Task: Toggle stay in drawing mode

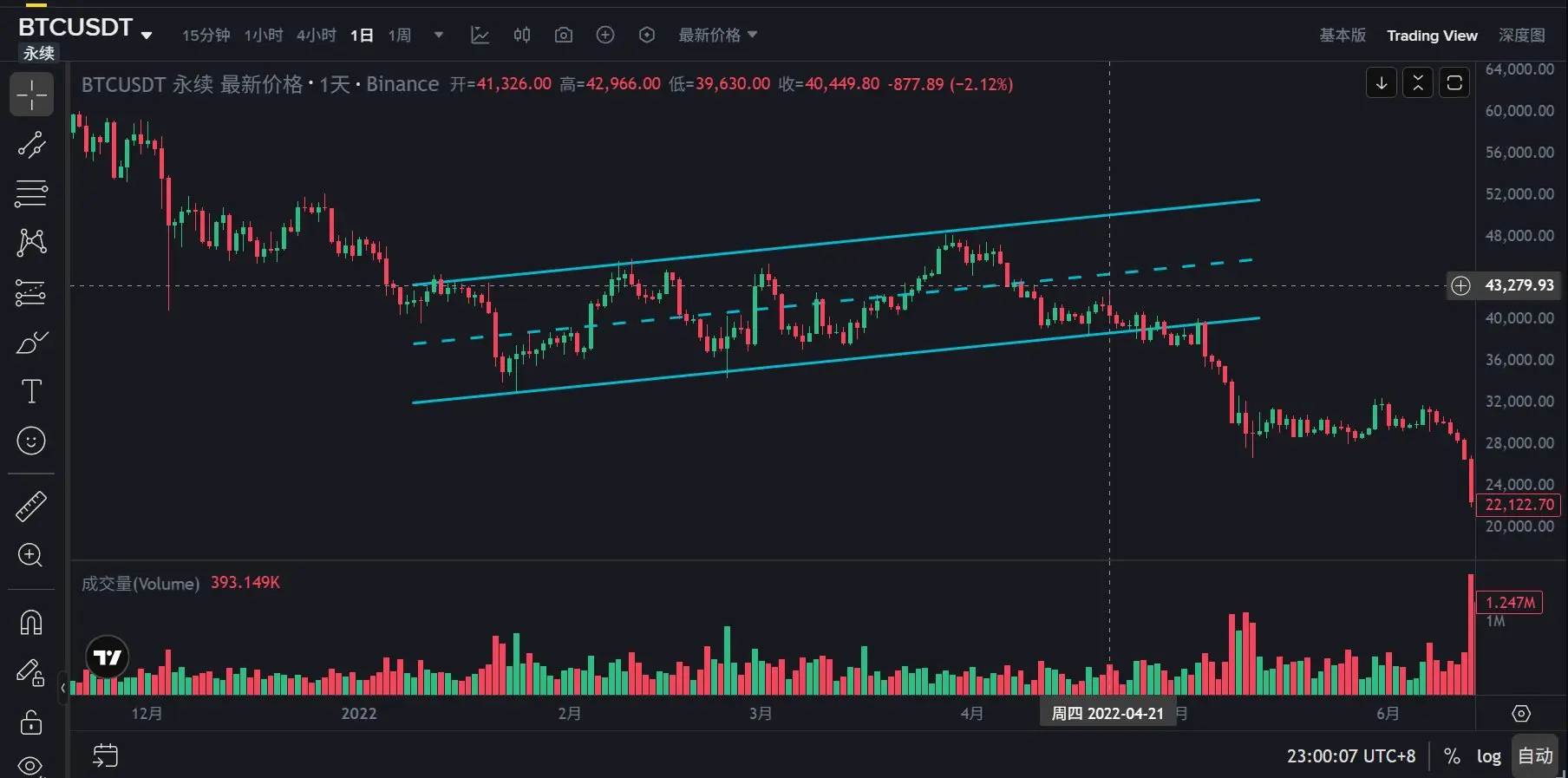Action: tap(31, 672)
